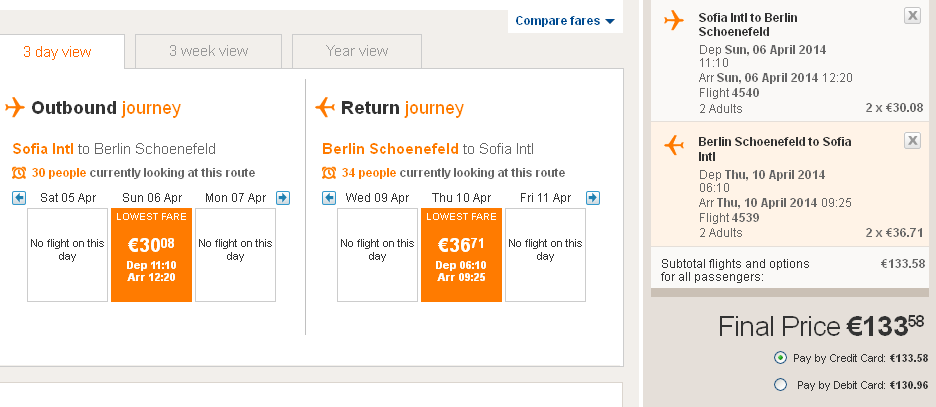Select the 3 day view tab
Image resolution: width=936 pixels, height=407 pixels.
click(x=57, y=52)
